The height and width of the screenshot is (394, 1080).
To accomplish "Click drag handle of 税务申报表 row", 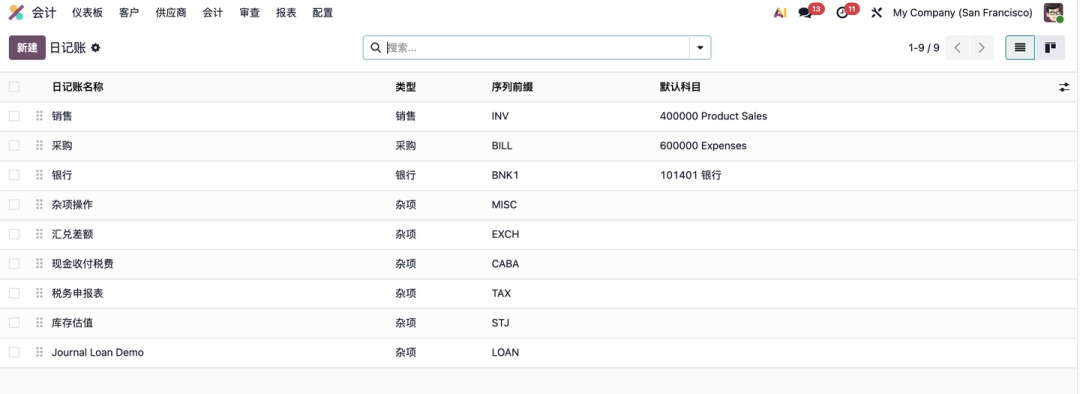I will pos(39,293).
